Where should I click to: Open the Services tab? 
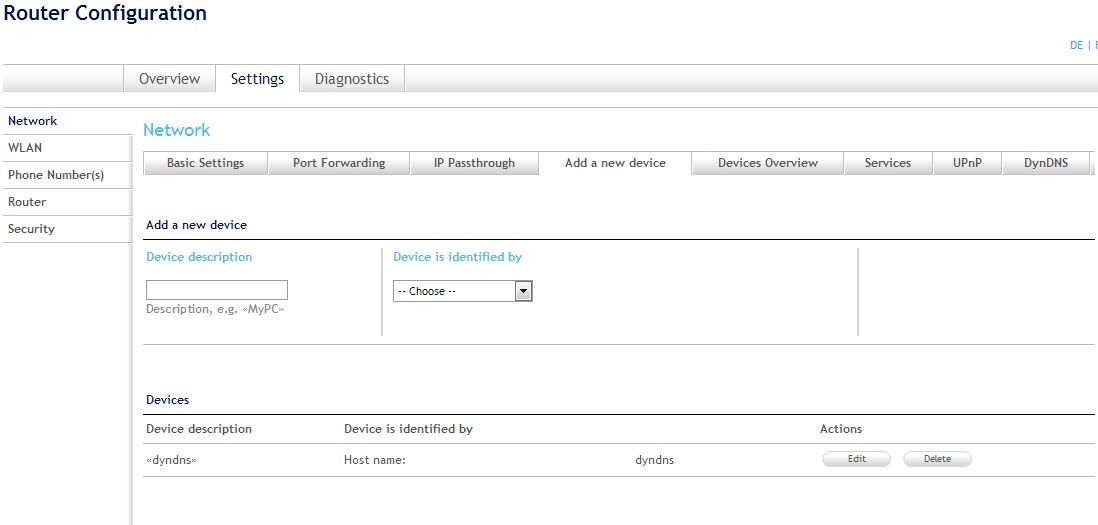click(888, 163)
